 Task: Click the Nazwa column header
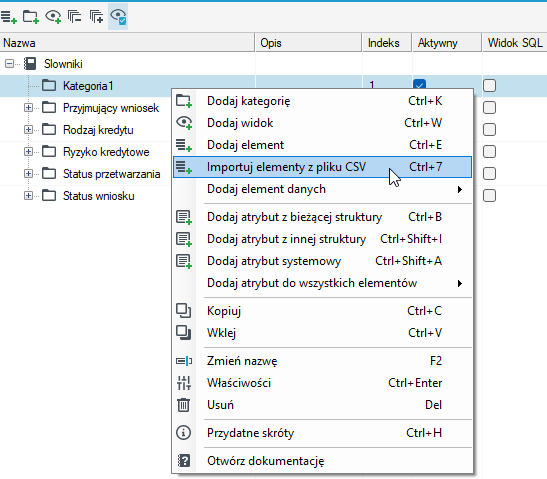point(127,43)
